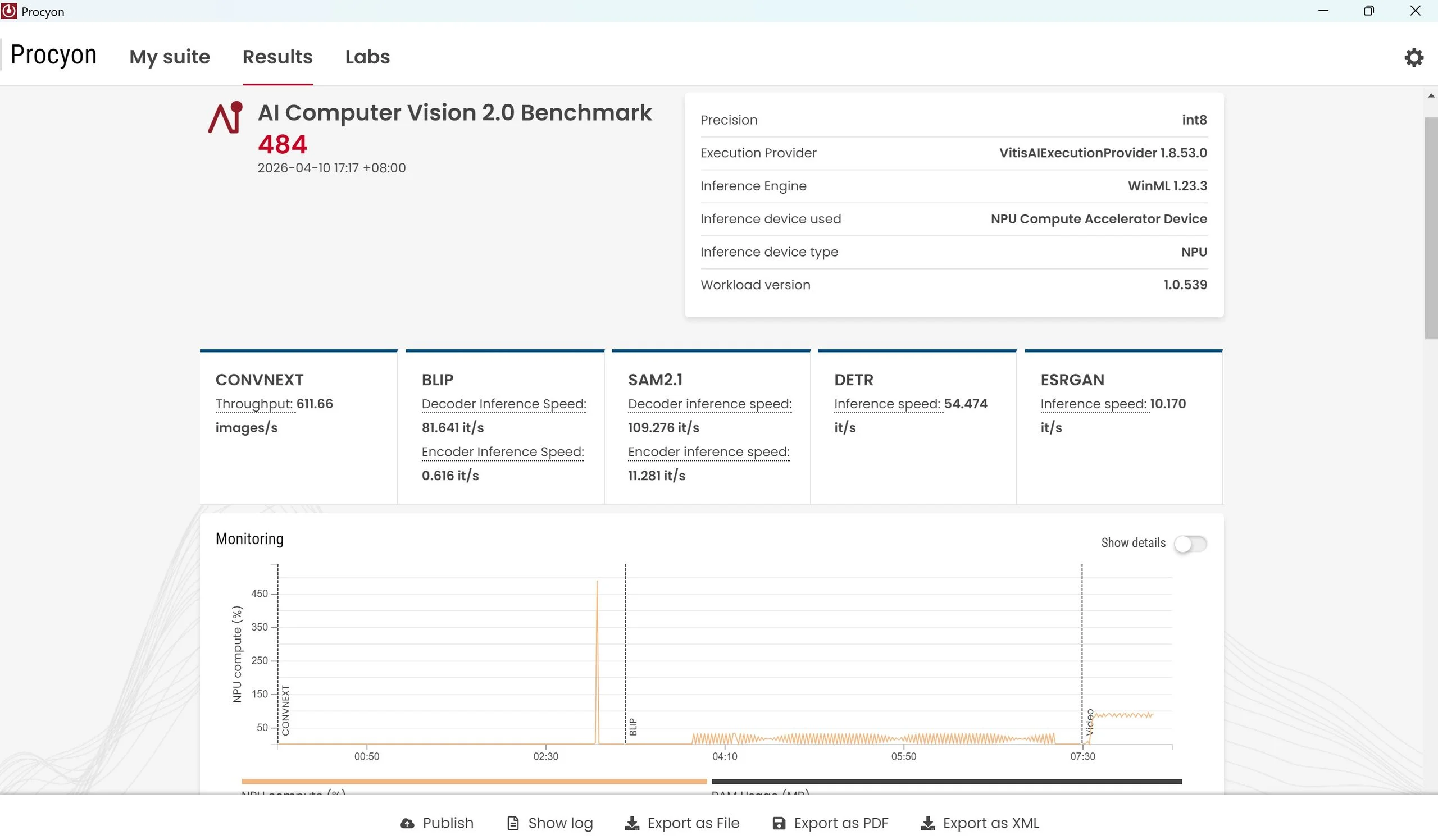Click the Export as PDF save icon

pos(779,823)
